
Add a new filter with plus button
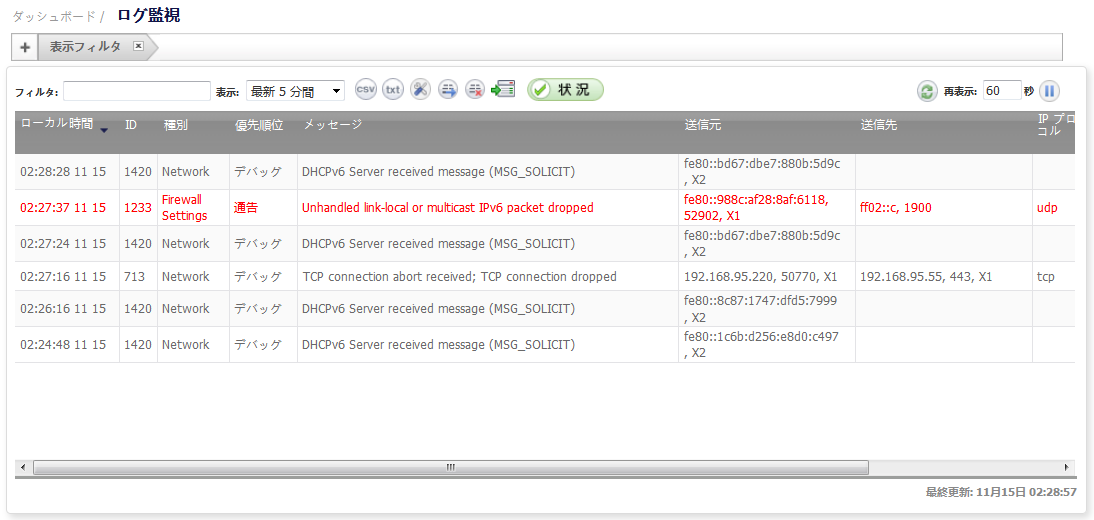[x=25, y=47]
